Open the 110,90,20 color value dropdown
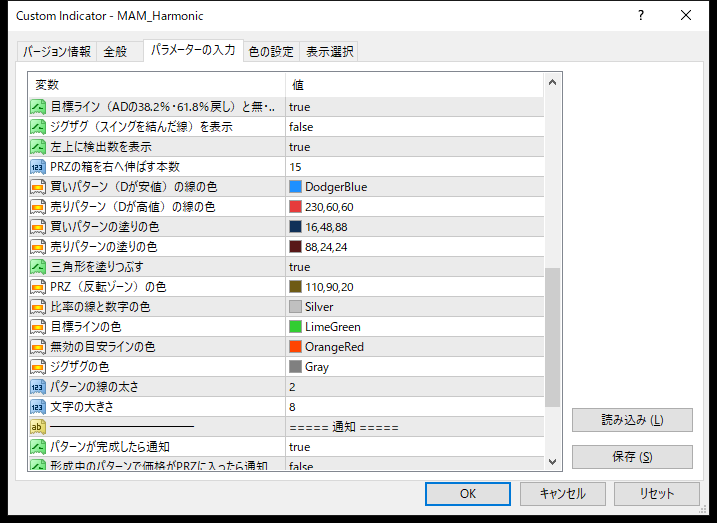Viewport: 717px width, 523px height. pos(414,287)
